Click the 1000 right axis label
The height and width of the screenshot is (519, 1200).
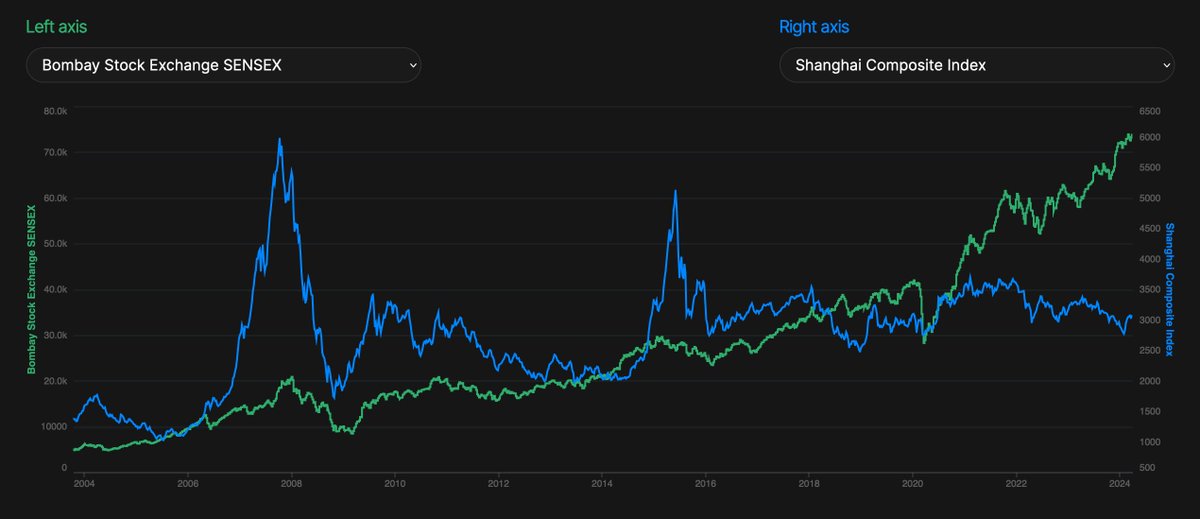pos(1149,442)
